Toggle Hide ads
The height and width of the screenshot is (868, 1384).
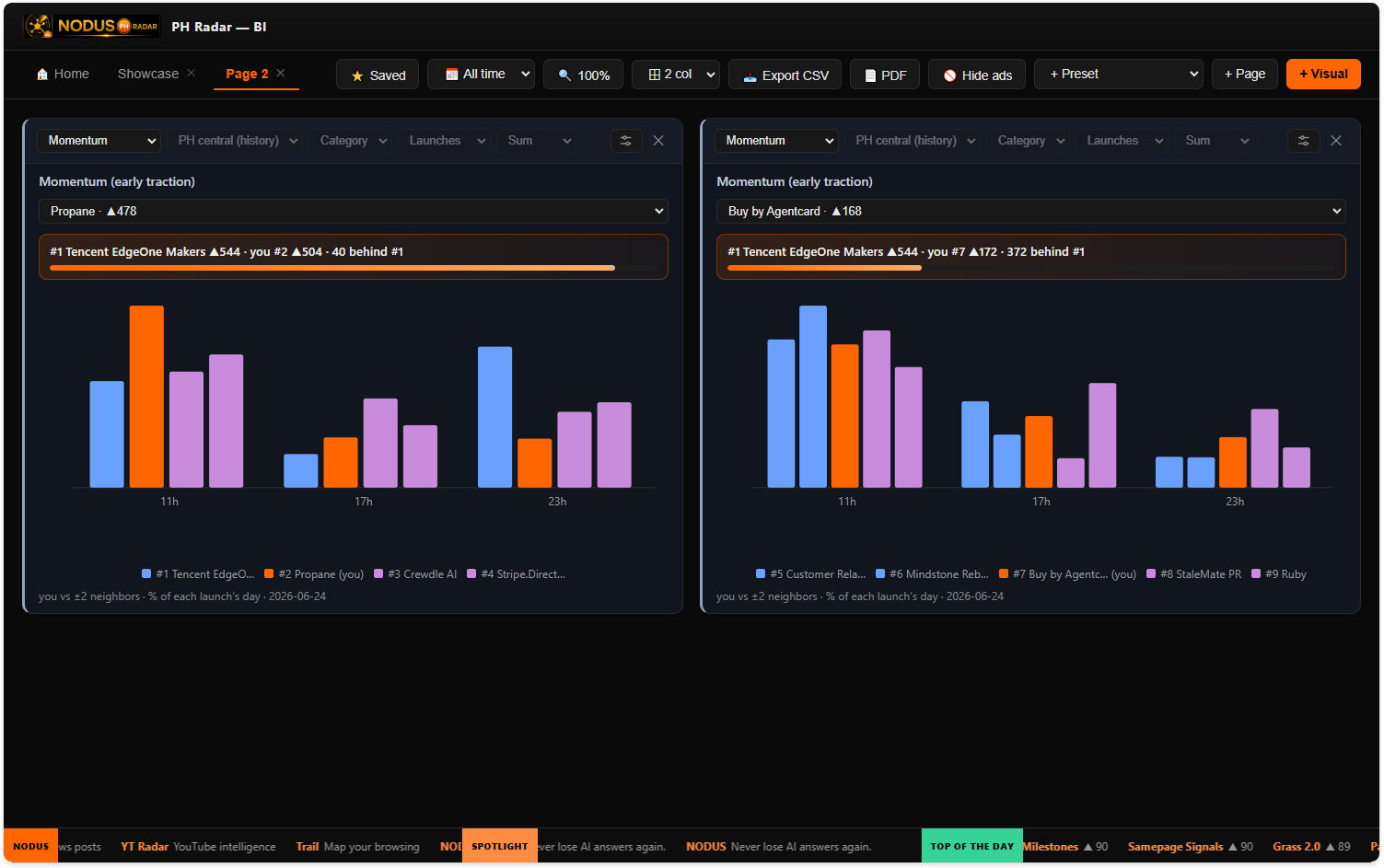click(977, 75)
